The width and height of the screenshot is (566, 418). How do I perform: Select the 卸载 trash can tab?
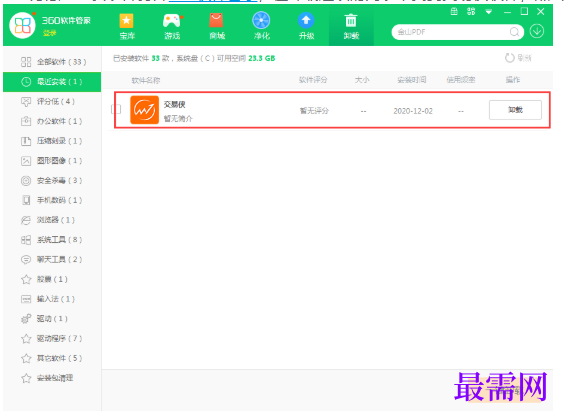351,26
